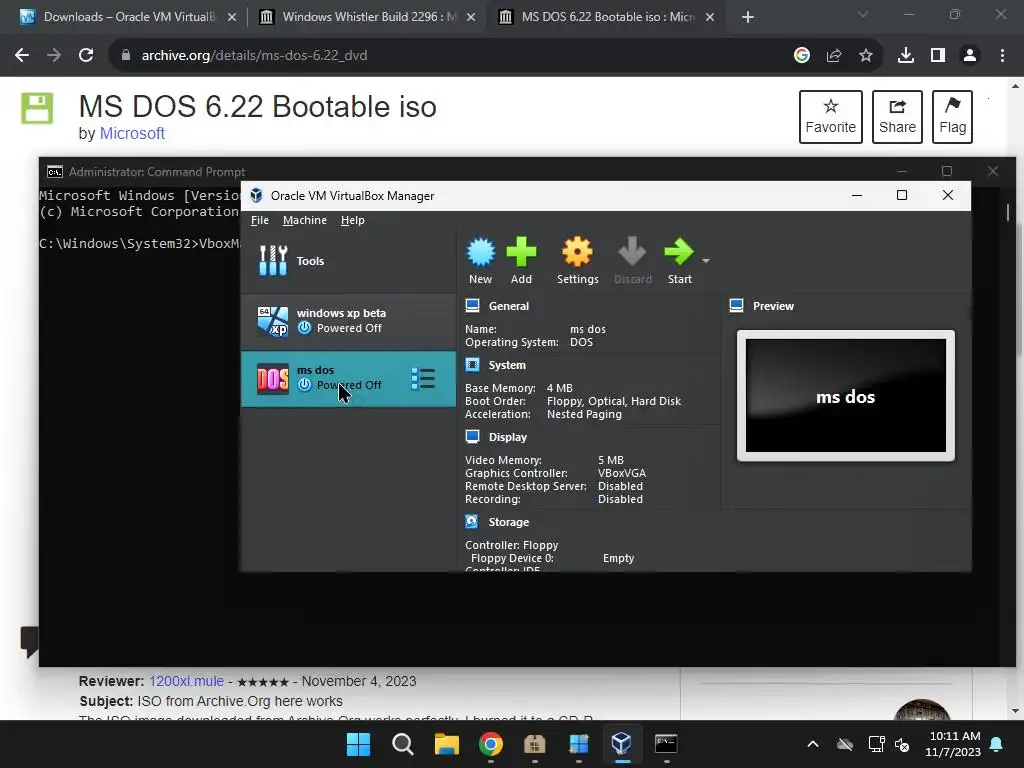Open the Windows Start menu
This screenshot has width=1024, height=768.
359,744
